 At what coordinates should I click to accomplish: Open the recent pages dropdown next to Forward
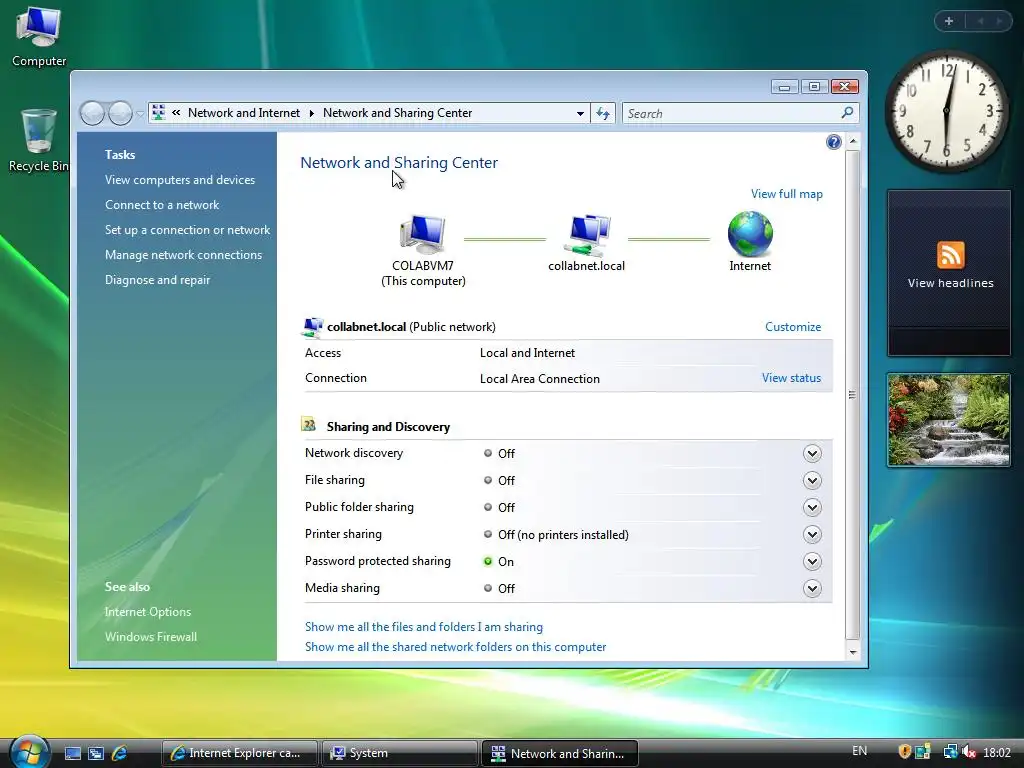click(x=139, y=114)
